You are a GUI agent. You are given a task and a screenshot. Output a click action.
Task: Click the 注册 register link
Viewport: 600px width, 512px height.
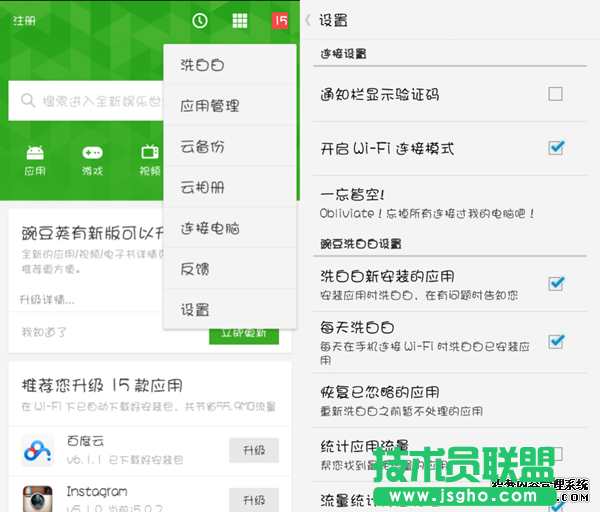click(x=24, y=21)
